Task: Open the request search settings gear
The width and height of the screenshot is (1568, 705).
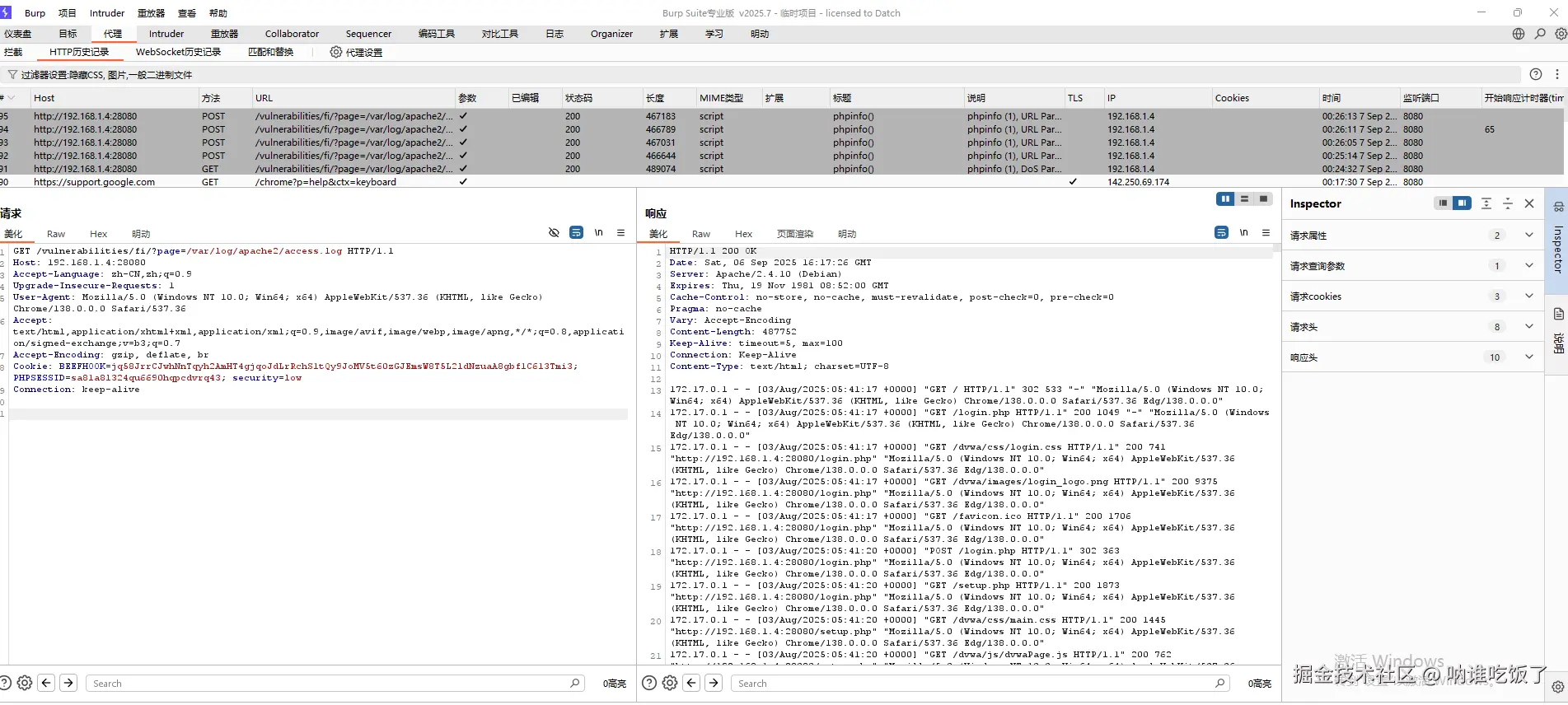Action: 25,683
